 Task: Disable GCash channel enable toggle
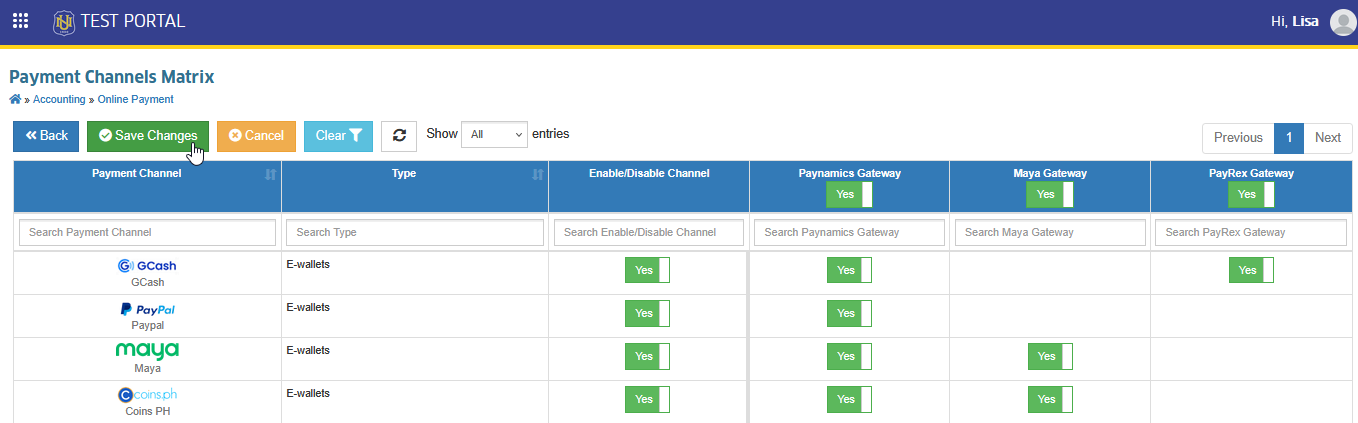647,270
